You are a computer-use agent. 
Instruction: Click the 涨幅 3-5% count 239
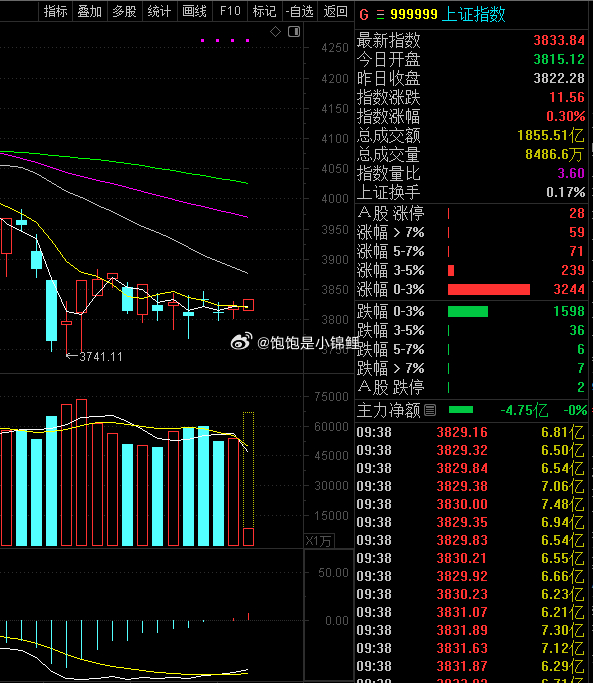[573, 270]
